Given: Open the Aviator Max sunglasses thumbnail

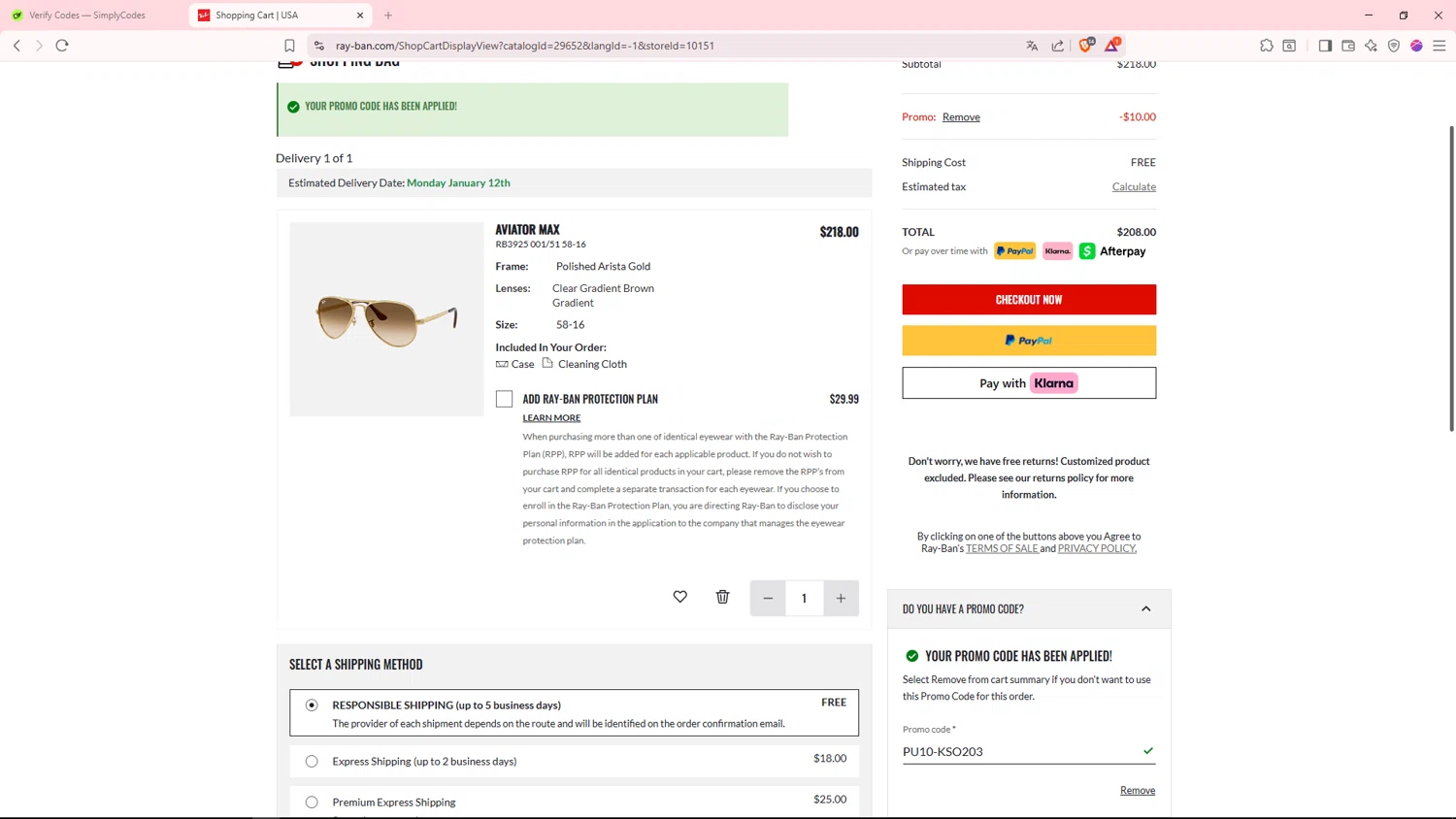Looking at the screenshot, I should pos(386,319).
